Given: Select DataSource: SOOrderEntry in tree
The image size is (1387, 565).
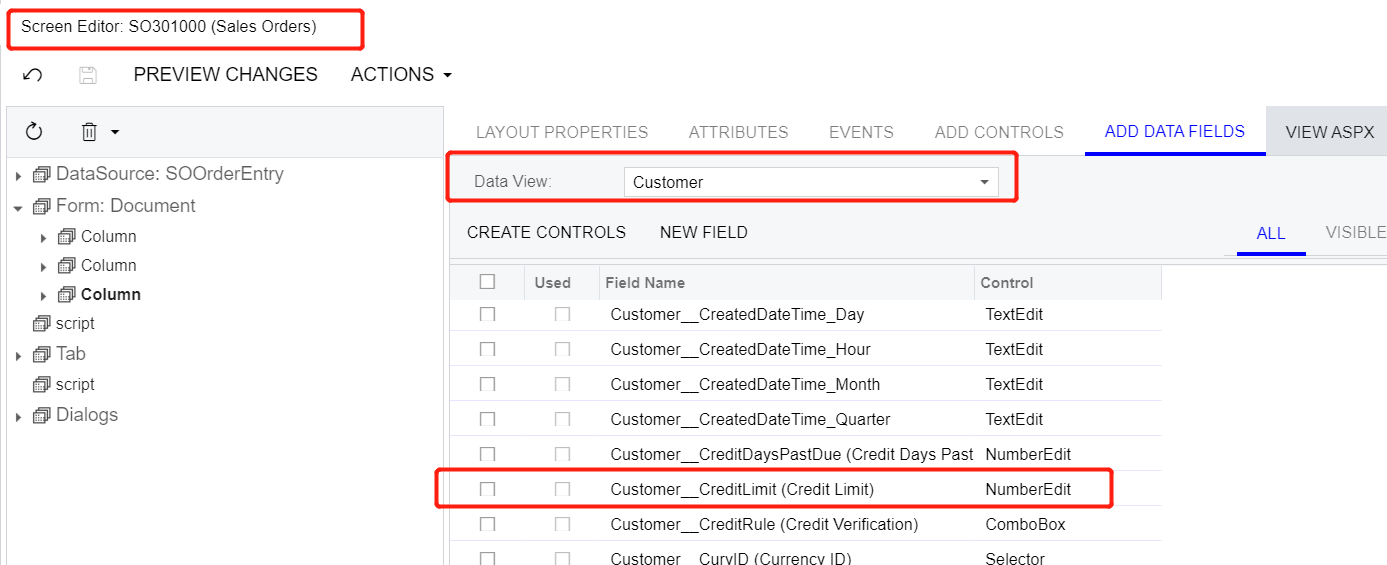Looking at the screenshot, I should click(170, 174).
